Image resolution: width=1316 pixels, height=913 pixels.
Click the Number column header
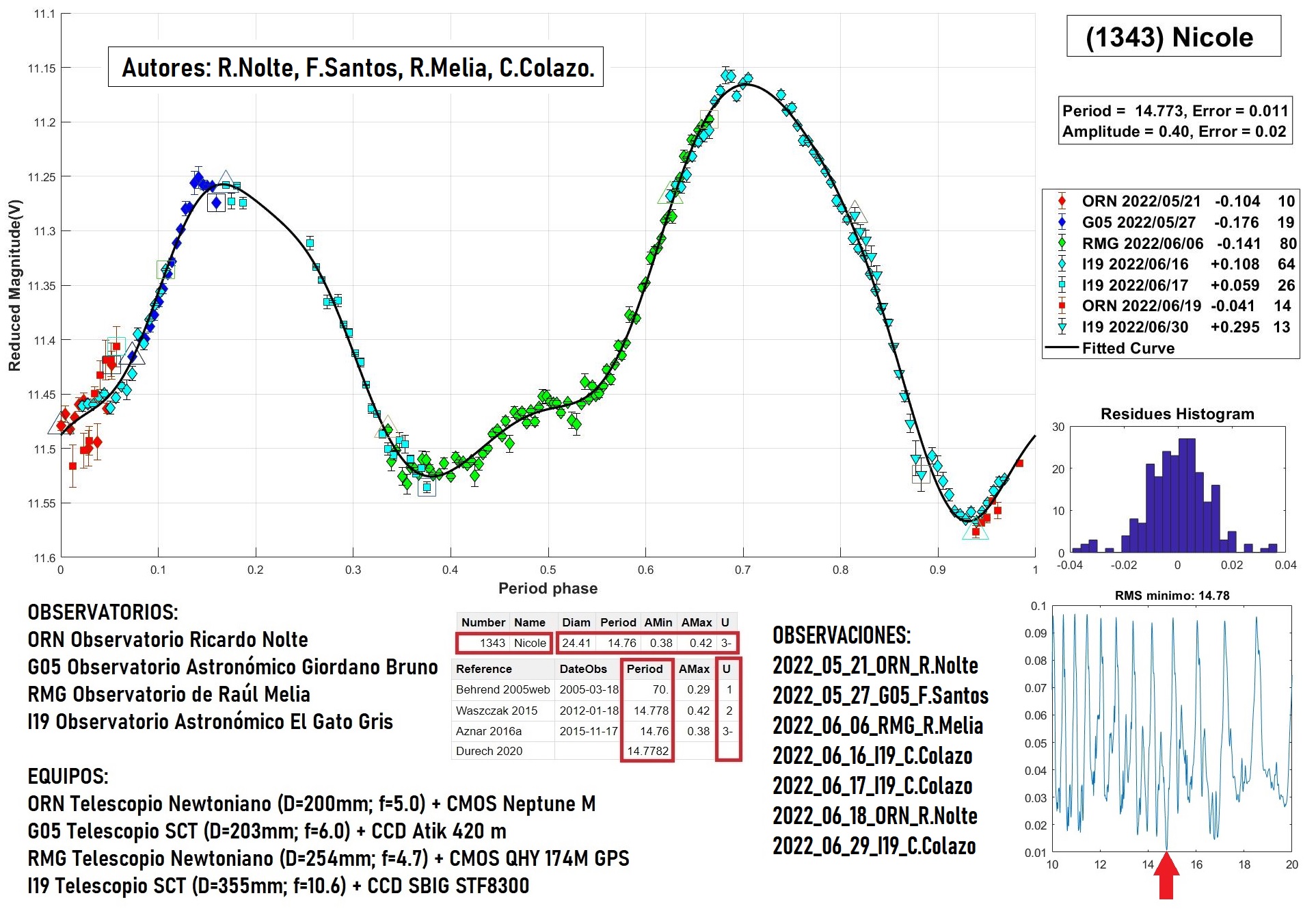point(483,622)
